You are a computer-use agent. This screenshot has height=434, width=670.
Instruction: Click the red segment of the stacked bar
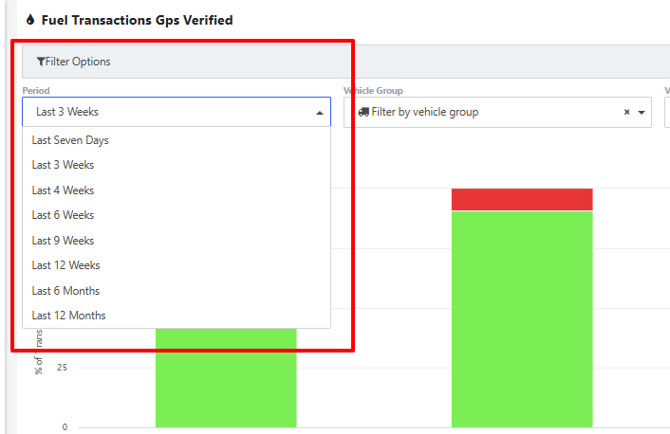coord(521,199)
